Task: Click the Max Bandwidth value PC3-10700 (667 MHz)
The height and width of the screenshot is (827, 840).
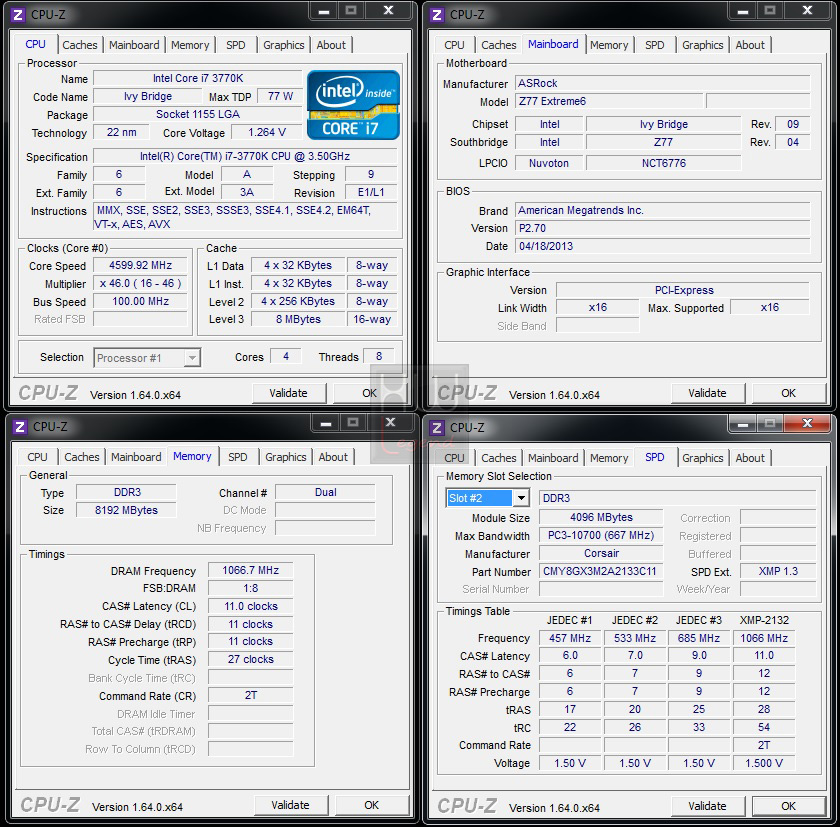Action: coord(601,536)
